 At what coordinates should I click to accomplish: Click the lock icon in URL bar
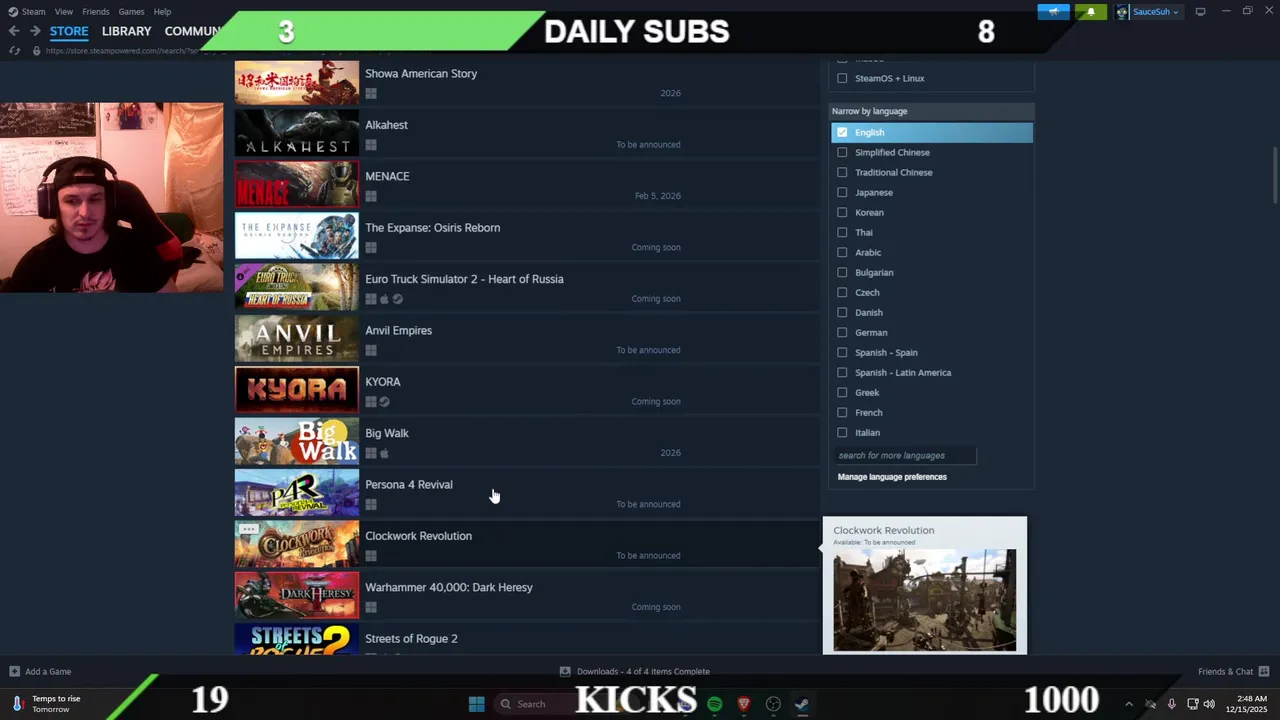point(37,50)
